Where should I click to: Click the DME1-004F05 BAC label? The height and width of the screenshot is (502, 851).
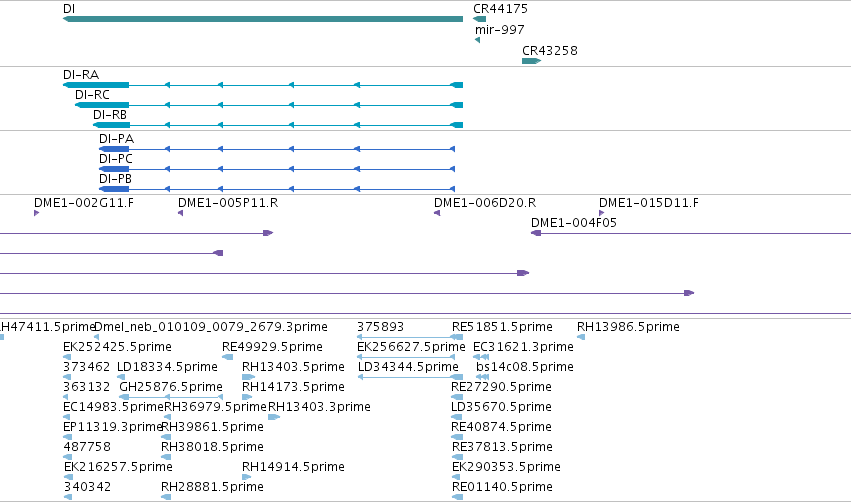point(574,223)
